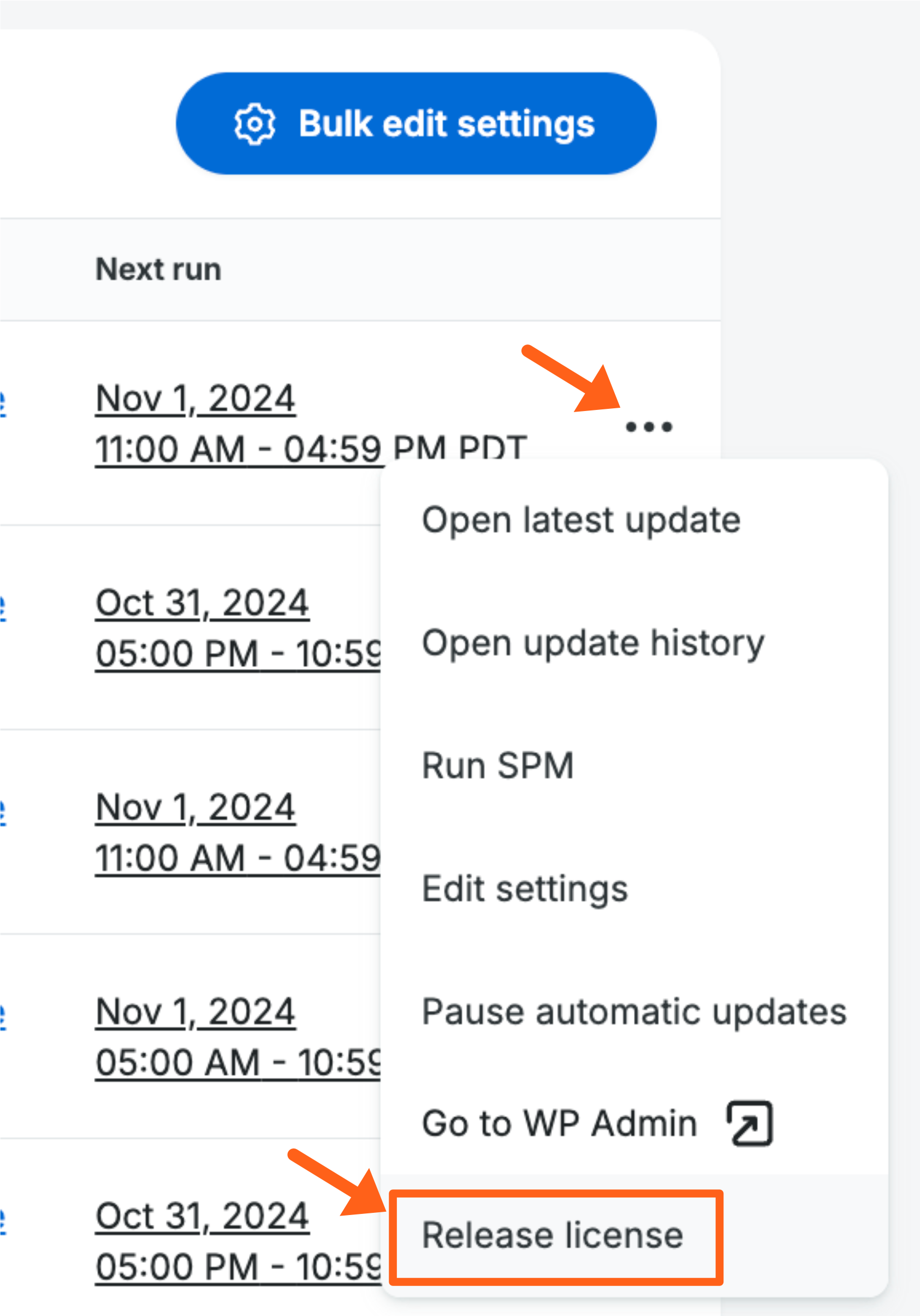920x1316 pixels.
Task: Open the Nov 1, 2024 date above the PDT time
Action: (195, 399)
